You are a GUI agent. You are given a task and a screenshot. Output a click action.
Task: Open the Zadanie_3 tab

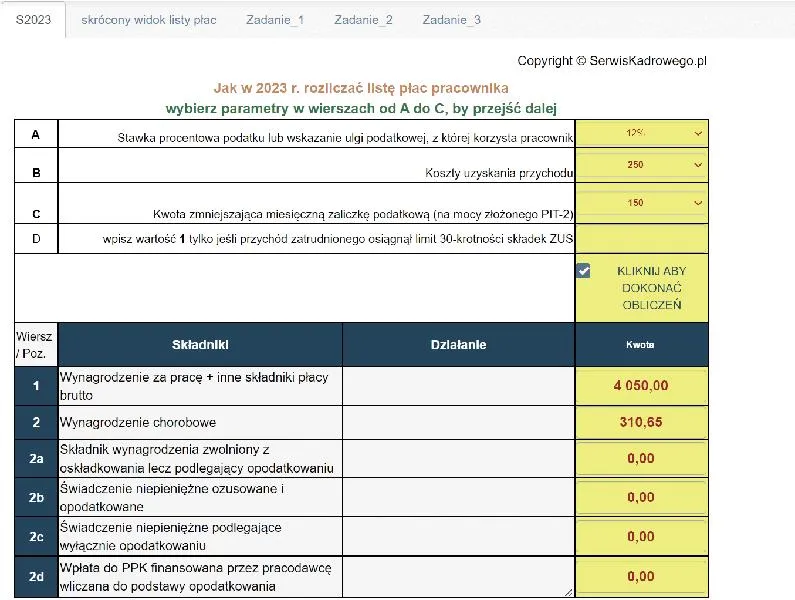point(451,20)
